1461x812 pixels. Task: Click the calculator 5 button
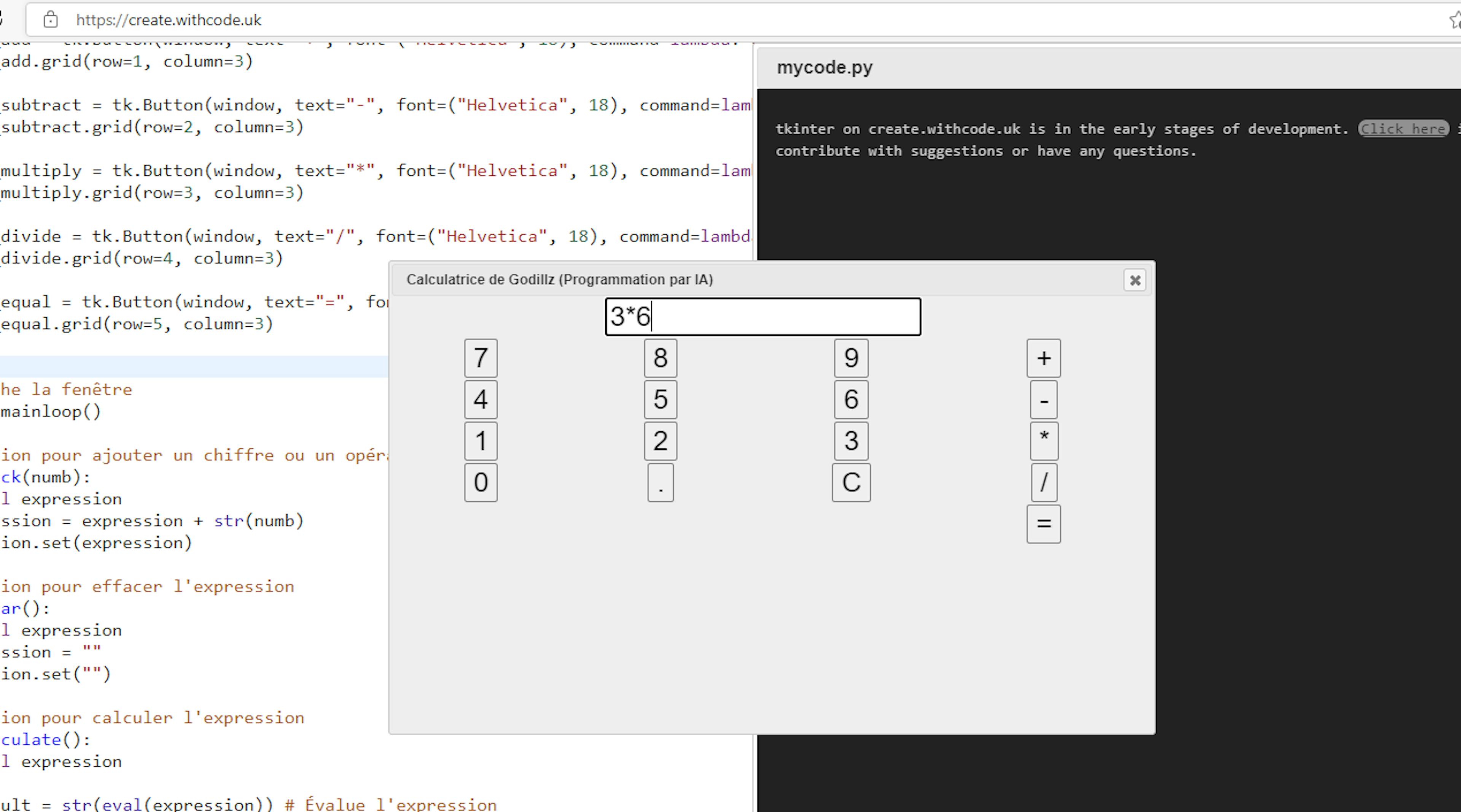point(660,399)
